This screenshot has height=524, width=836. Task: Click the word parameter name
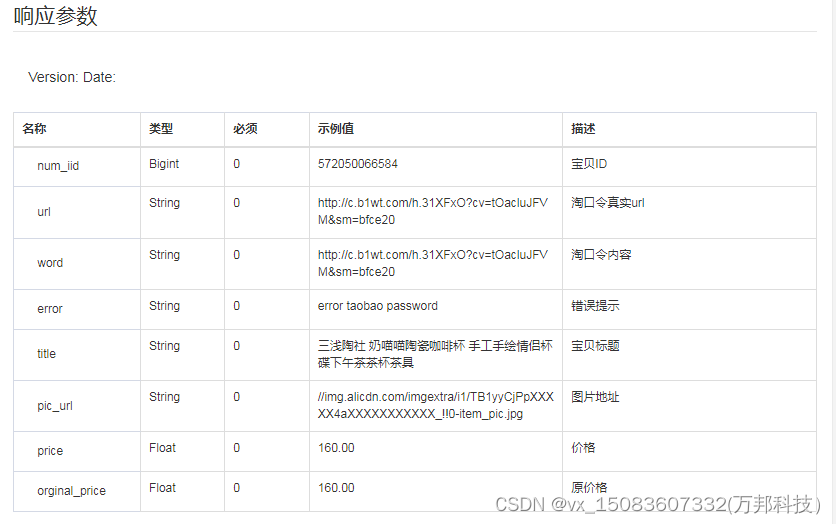coord(50,263)
